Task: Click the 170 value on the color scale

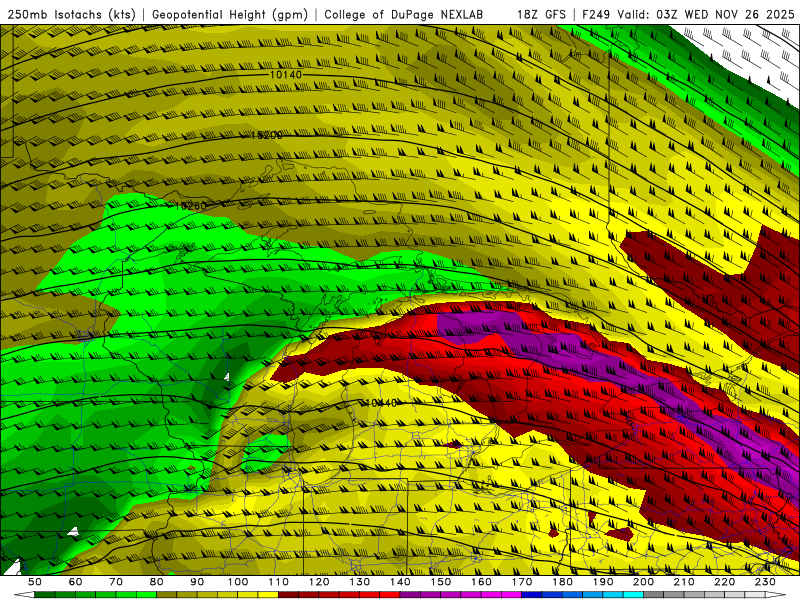Action: pyautogui.click(x=522, y=582)
